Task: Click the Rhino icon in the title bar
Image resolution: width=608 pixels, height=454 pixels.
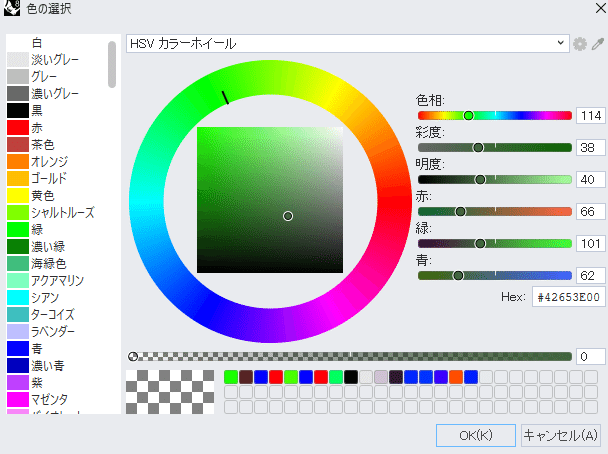Action: 12,8
